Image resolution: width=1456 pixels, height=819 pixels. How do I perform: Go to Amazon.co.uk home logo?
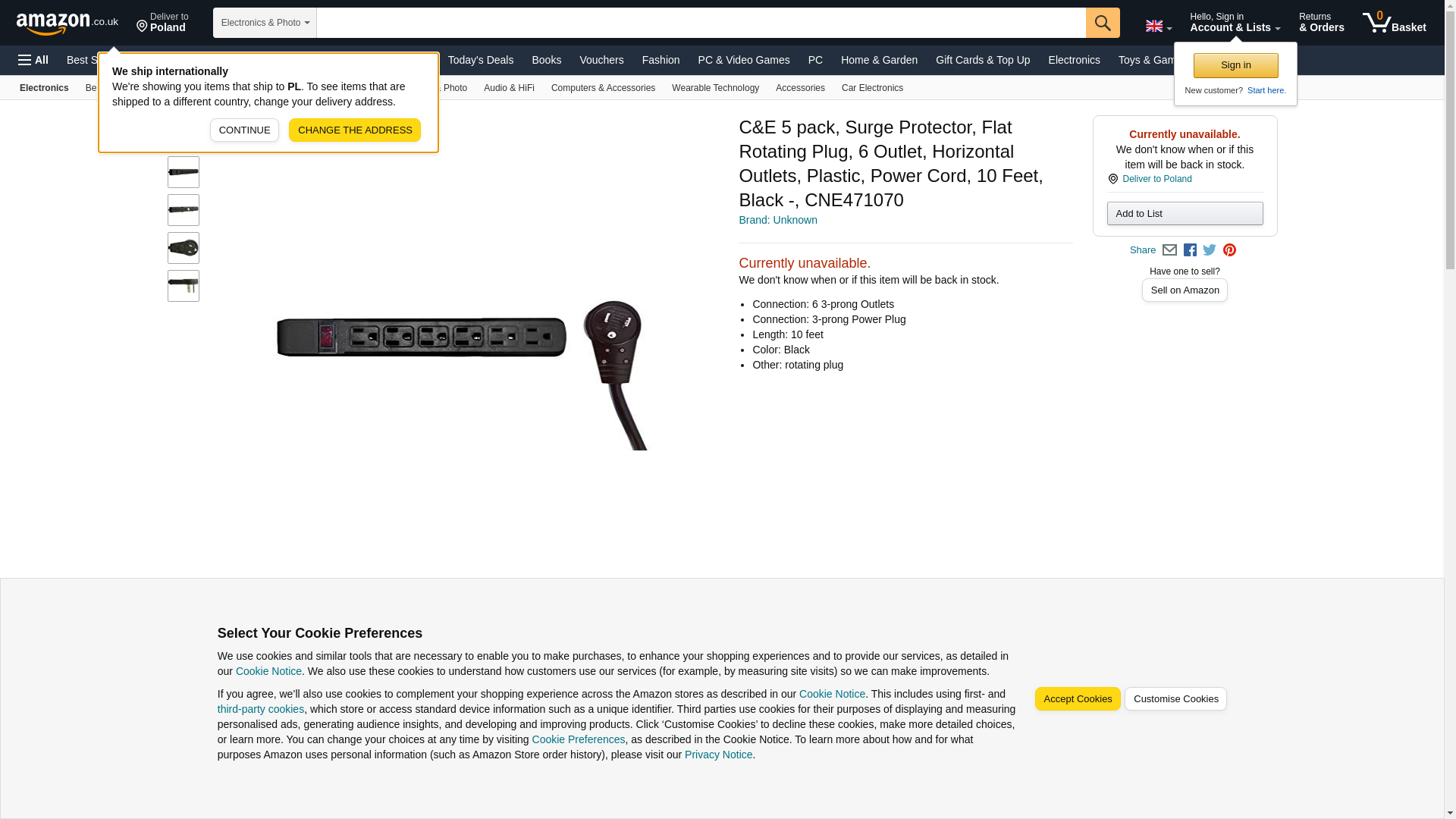67,23
